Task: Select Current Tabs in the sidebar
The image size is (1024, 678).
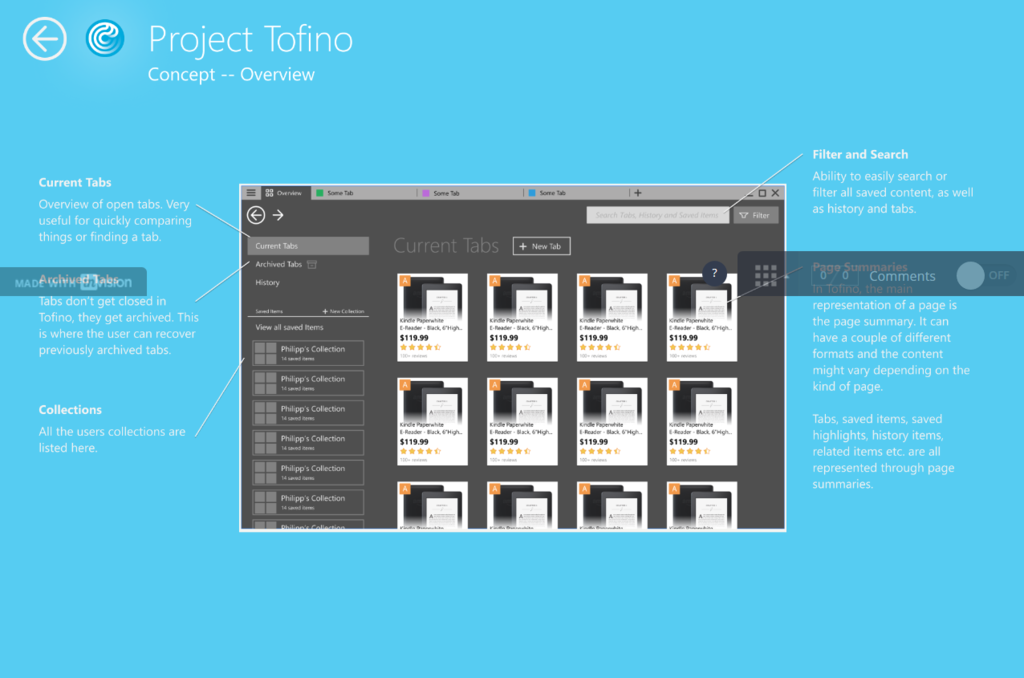Action: click(308, 246)
